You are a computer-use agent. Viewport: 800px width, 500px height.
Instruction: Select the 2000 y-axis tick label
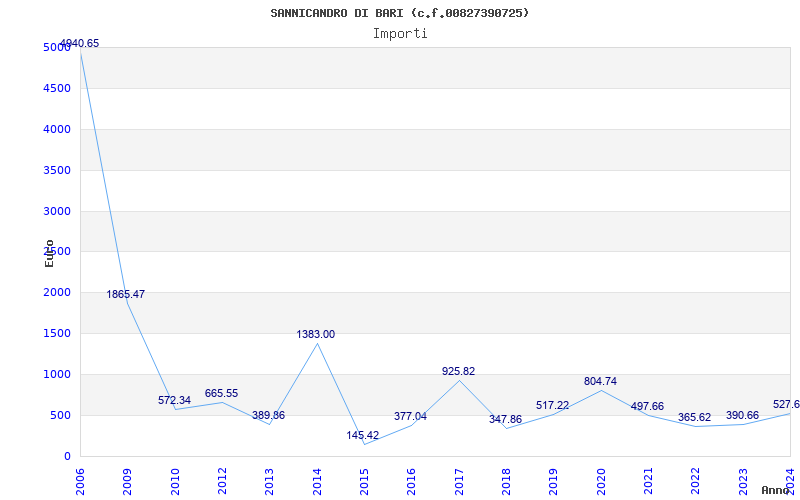pos(57,293)
